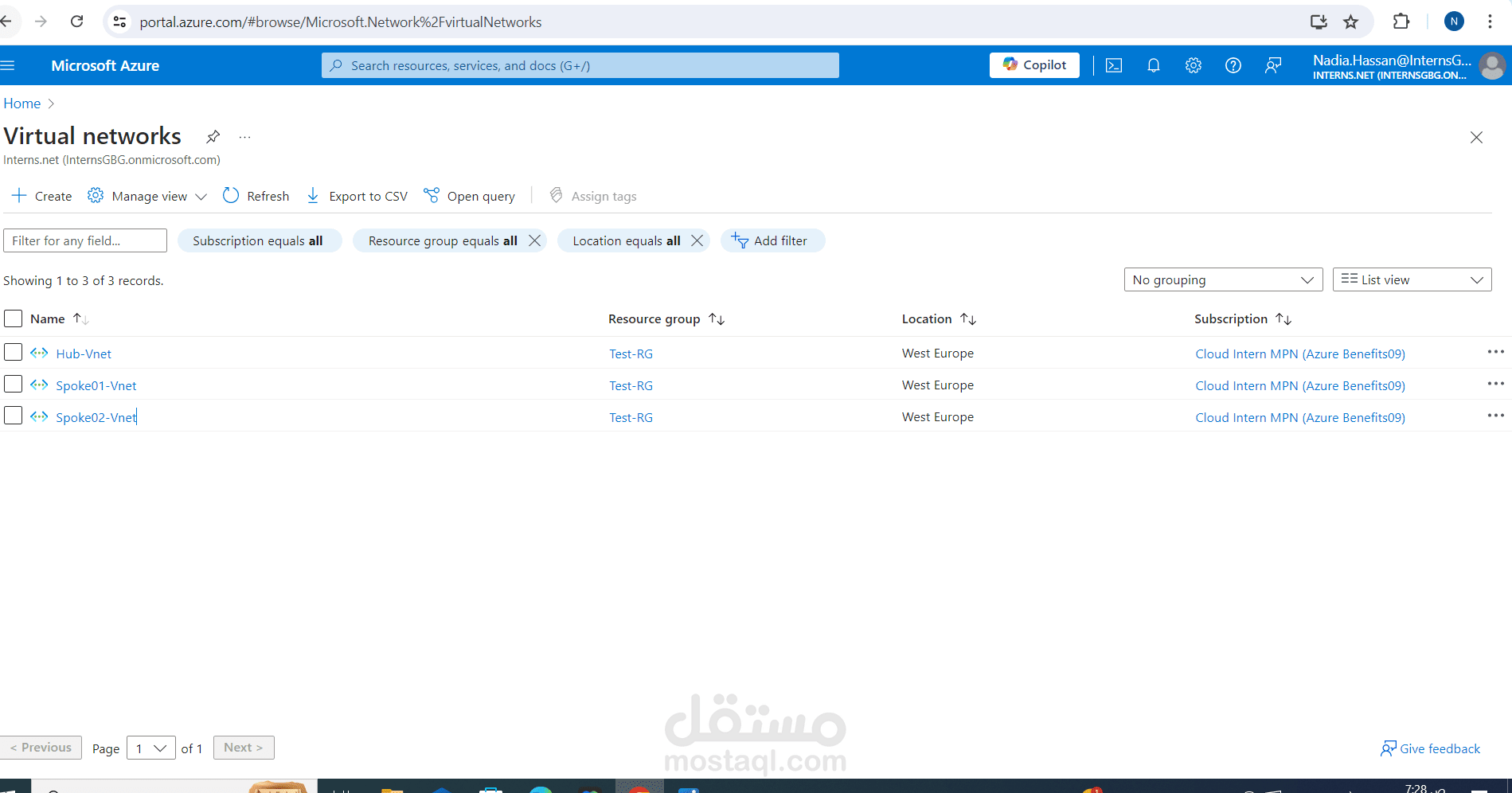
Task: Click the top bar feedback icon
Action: pyautogui.click(x=1273, y=65)
